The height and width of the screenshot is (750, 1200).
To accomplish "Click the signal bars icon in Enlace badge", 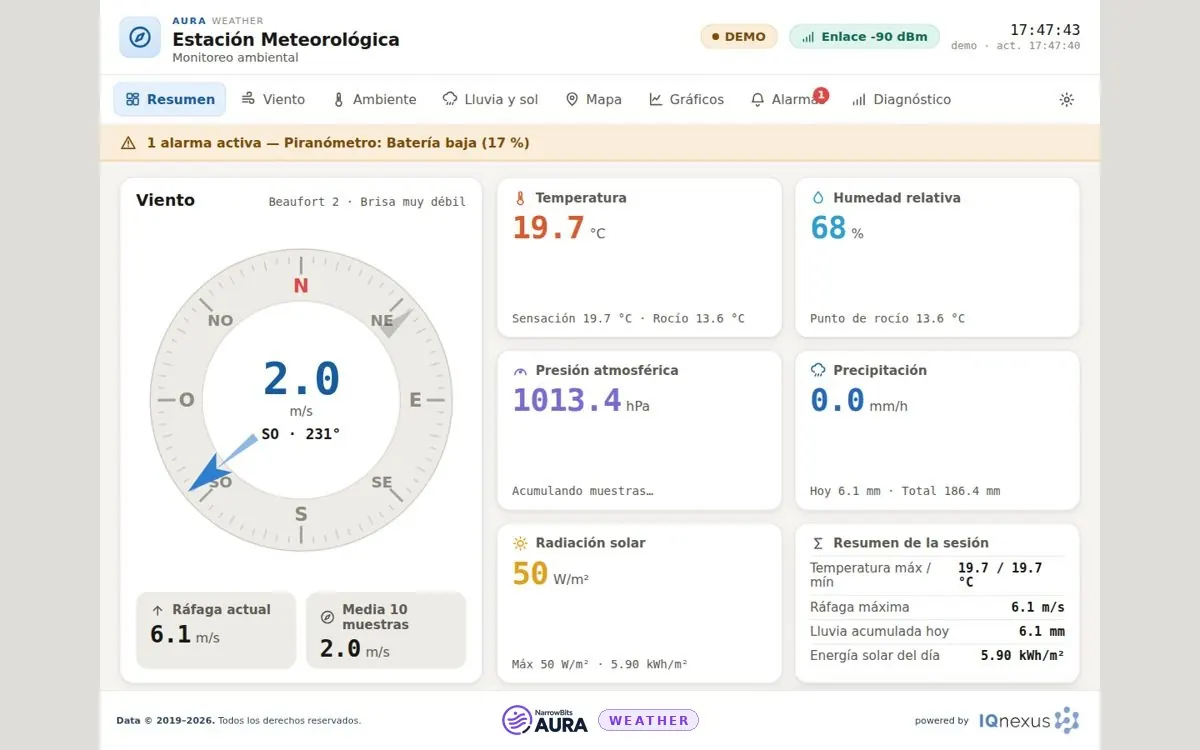I will pyautogui.click(x=808, y=37).
